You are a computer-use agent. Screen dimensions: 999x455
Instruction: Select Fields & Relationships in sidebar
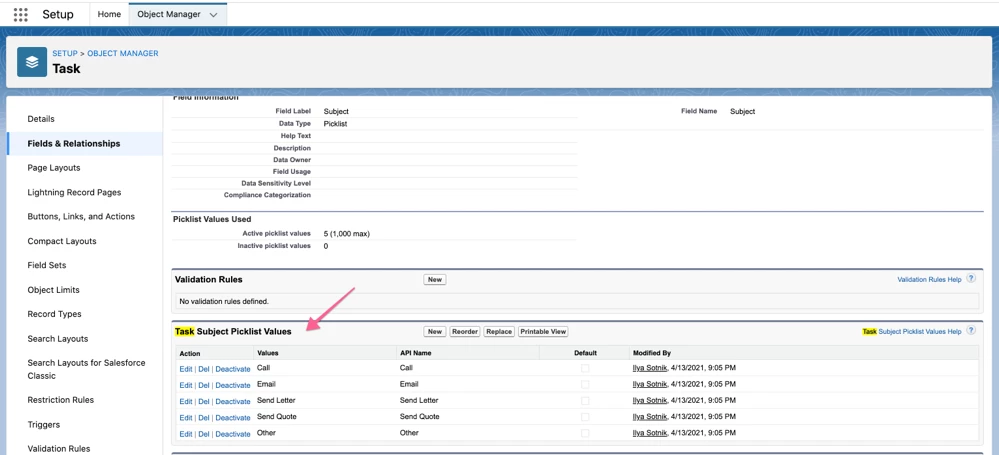[74, 143]
